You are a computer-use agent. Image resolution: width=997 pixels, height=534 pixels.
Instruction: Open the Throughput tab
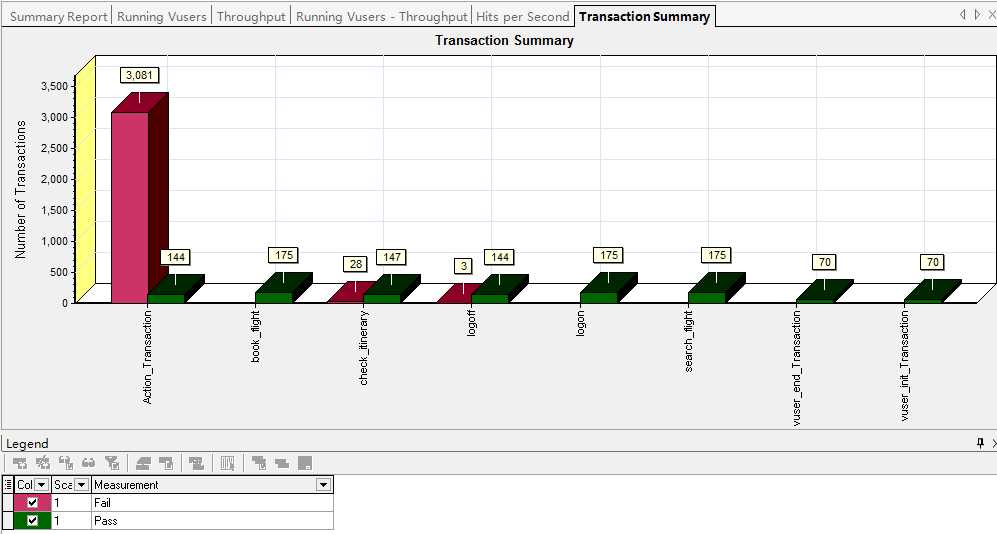251,17
